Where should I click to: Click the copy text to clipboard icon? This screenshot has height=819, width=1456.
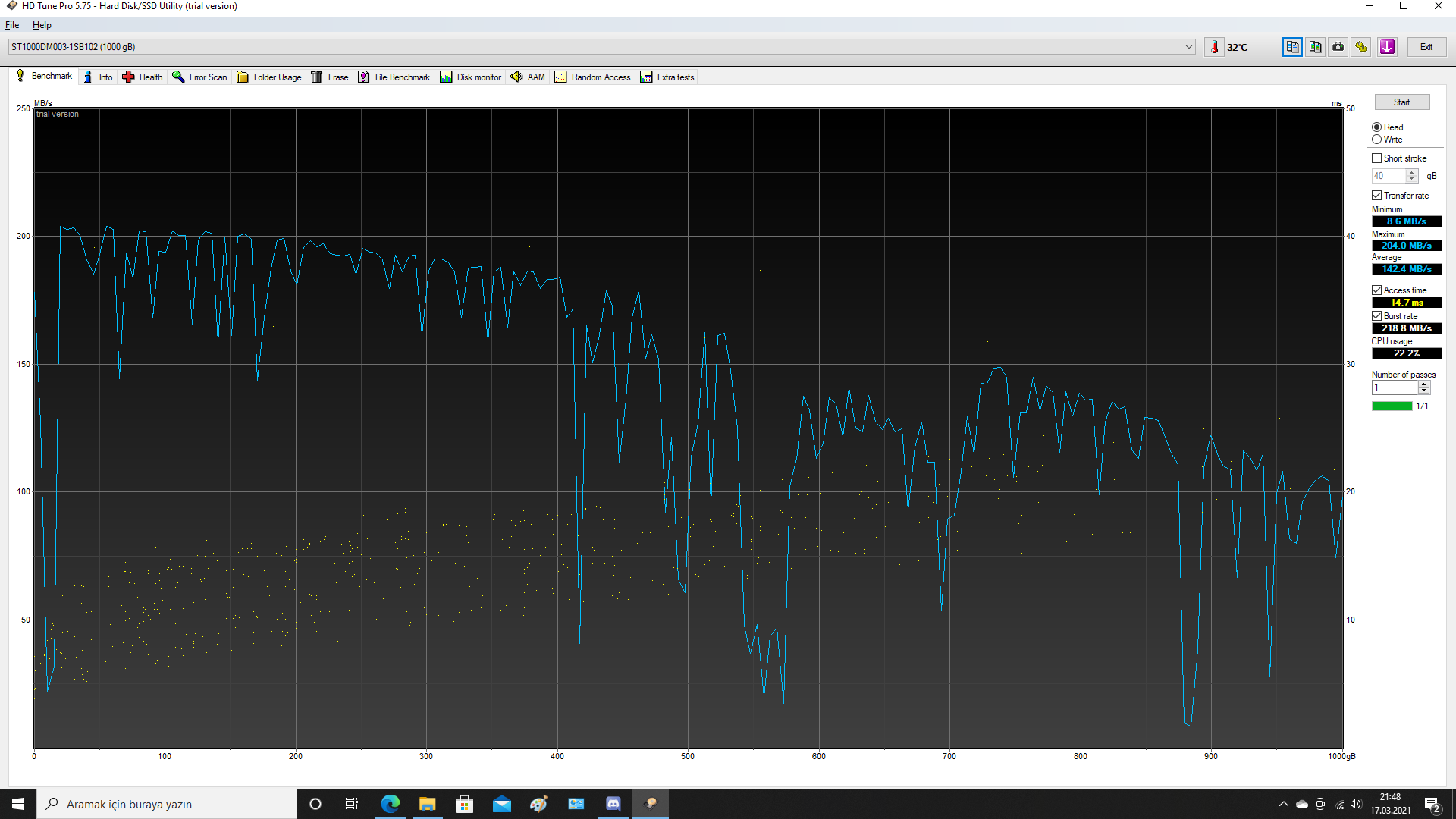[1292, 47]
